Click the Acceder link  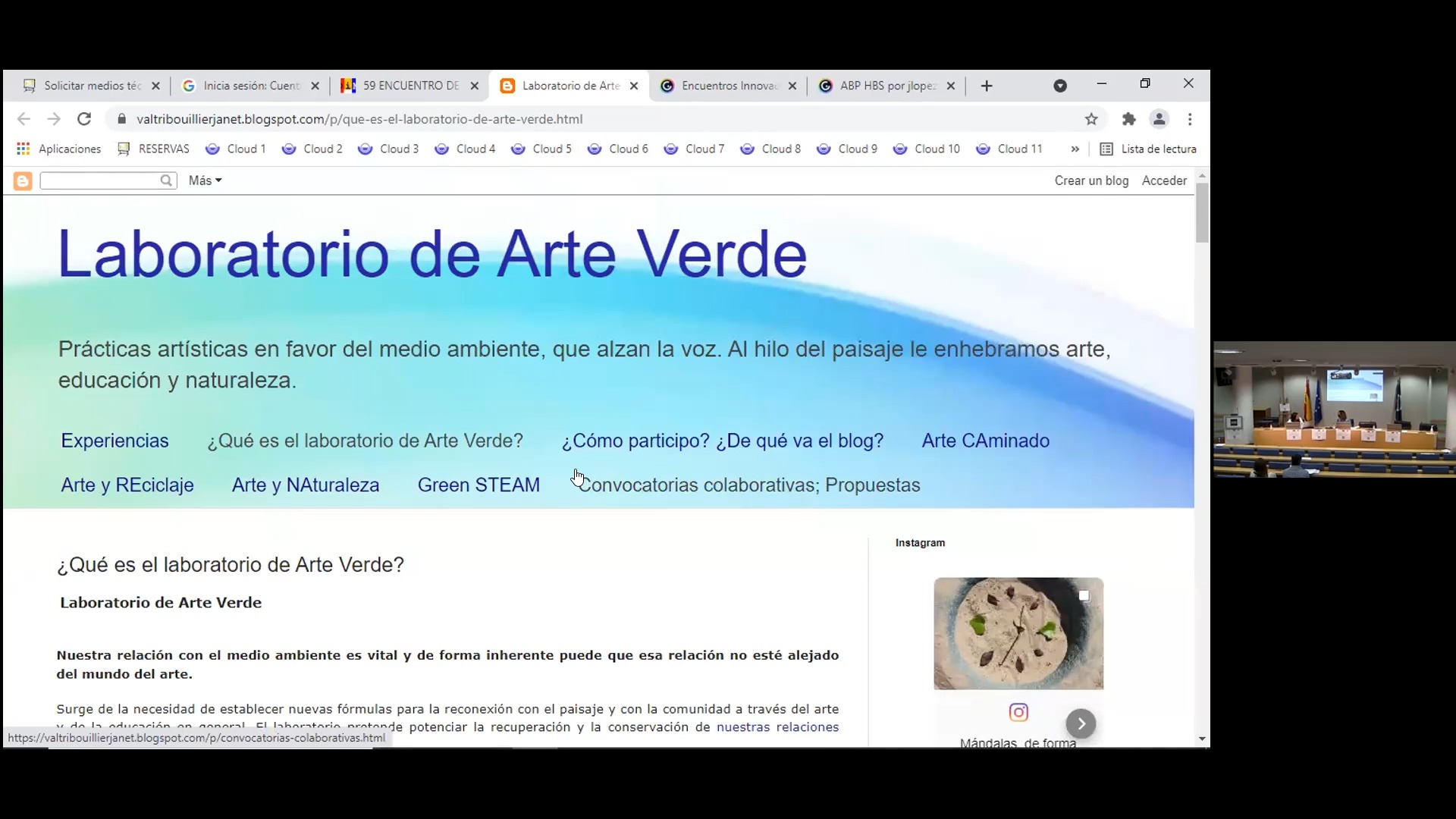tap(1164, 180)
